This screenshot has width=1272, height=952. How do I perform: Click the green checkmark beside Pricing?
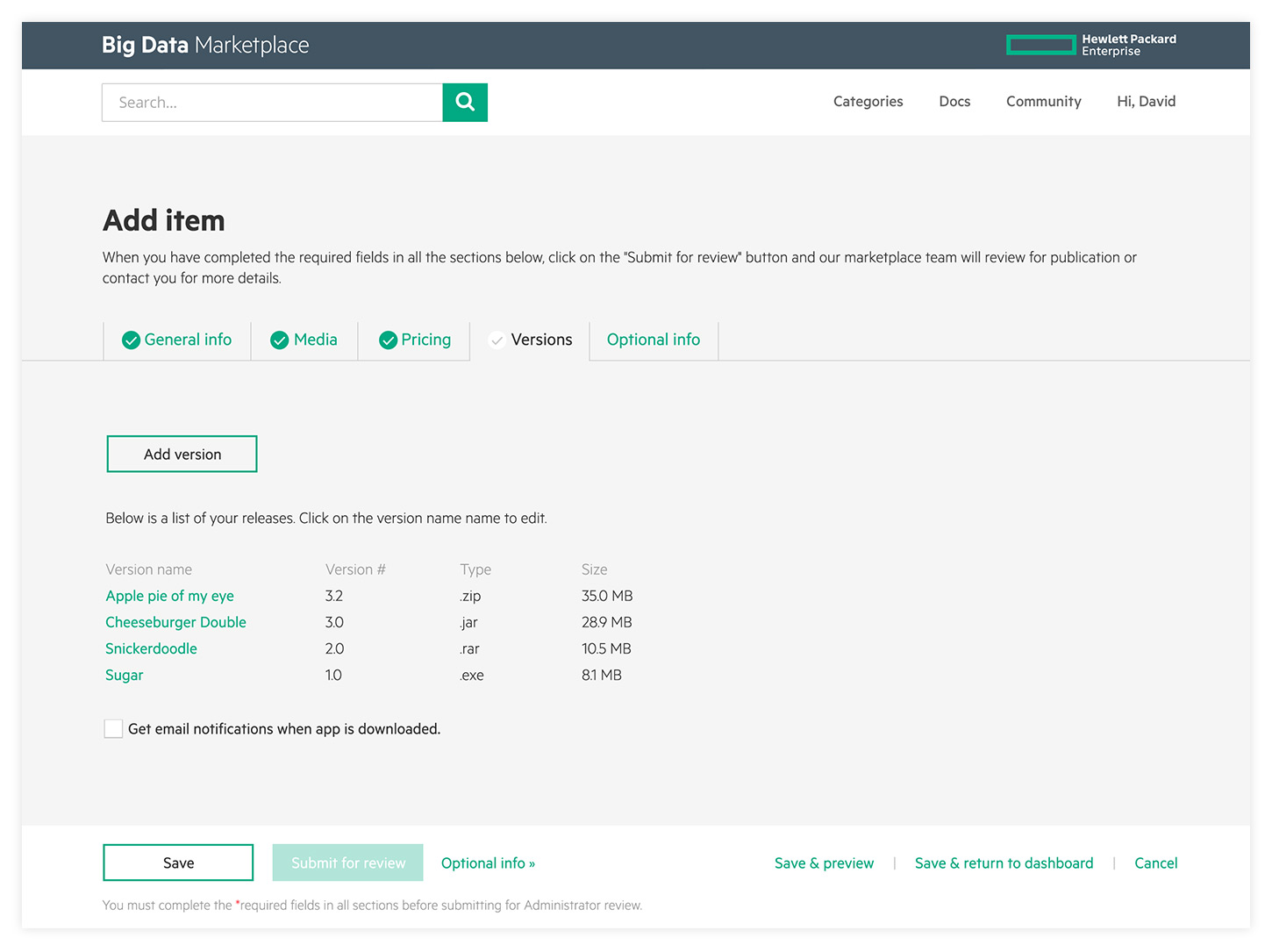[x=388, y=340]
